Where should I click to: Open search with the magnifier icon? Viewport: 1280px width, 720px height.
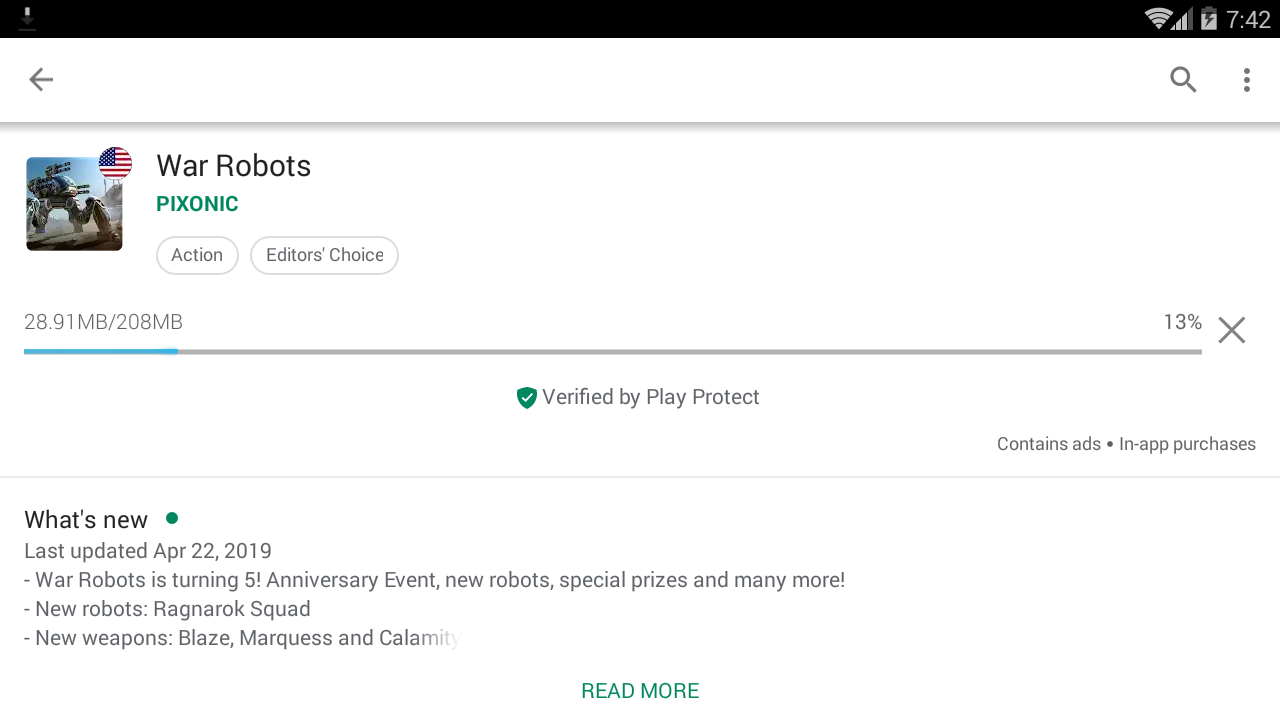point(1184,80)
